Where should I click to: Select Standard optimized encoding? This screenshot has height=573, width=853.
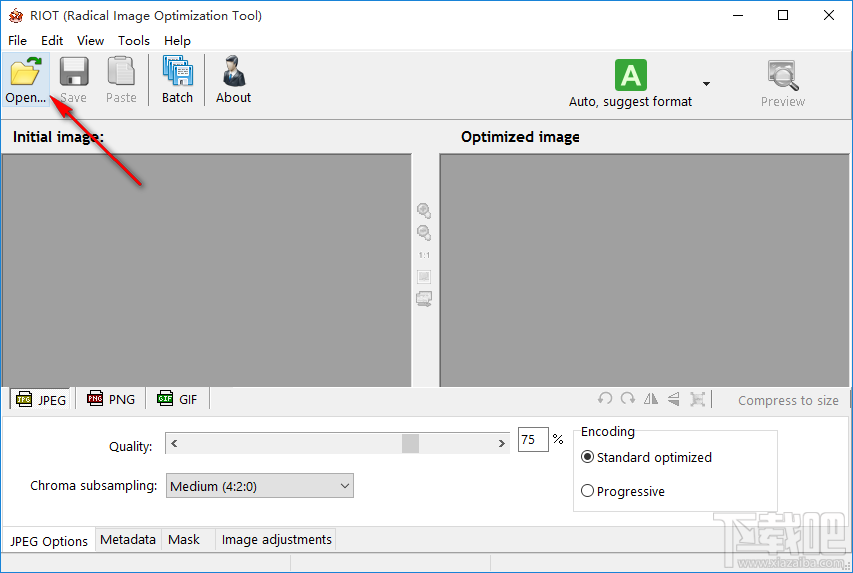click(646, 457)
